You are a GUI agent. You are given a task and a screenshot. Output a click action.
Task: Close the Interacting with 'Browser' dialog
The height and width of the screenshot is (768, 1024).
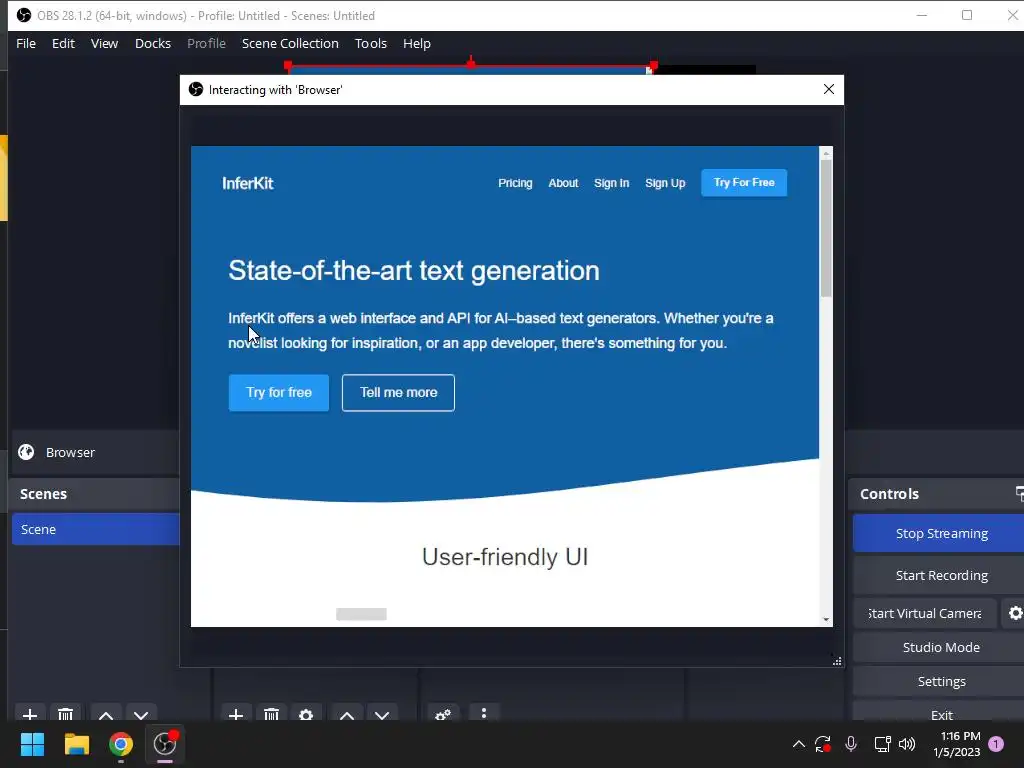[x=829, y=89]
